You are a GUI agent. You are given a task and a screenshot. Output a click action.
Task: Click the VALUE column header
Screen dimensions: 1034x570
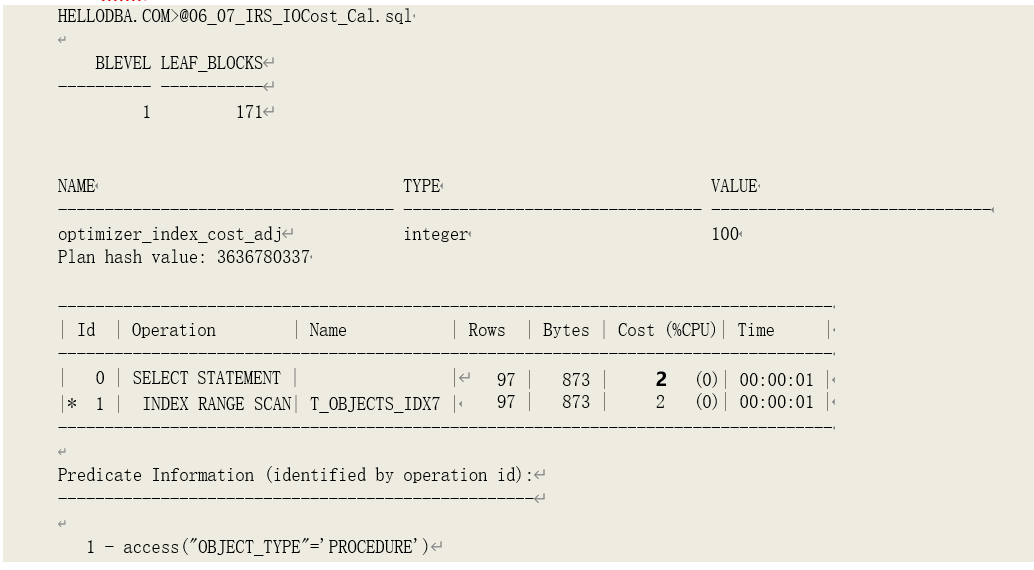(x=733, y=186)
